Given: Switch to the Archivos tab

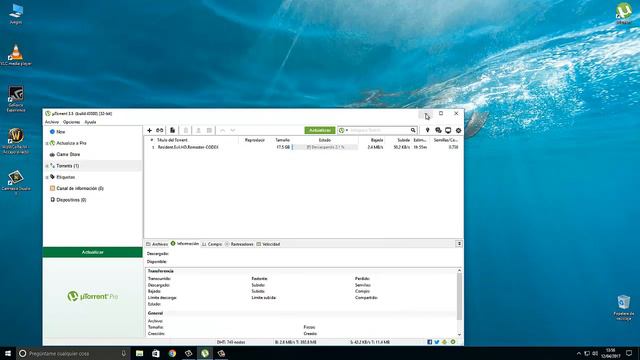Looking at the screenshot, I should pyautogui.click(x=157, y=244).
